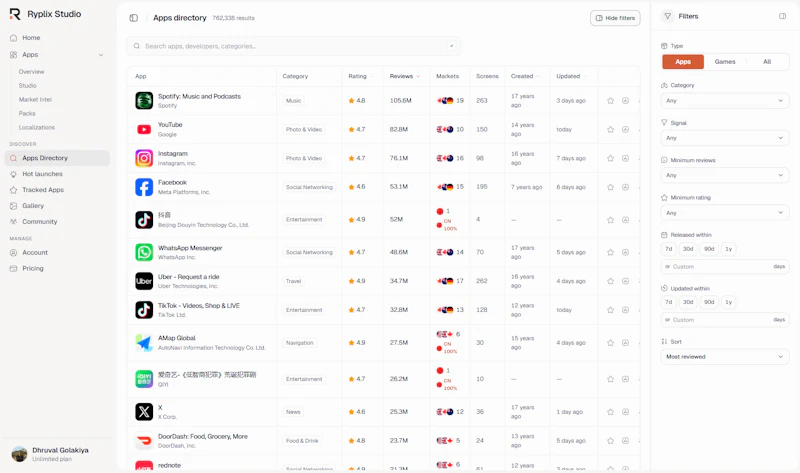
Task: Open the Uber app icon
Action: 144,281
